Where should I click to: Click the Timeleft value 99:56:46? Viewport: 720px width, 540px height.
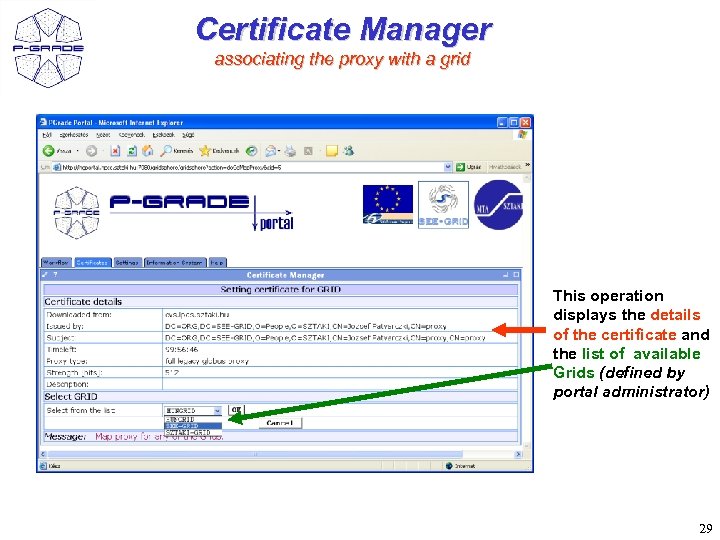pos(181,349)
